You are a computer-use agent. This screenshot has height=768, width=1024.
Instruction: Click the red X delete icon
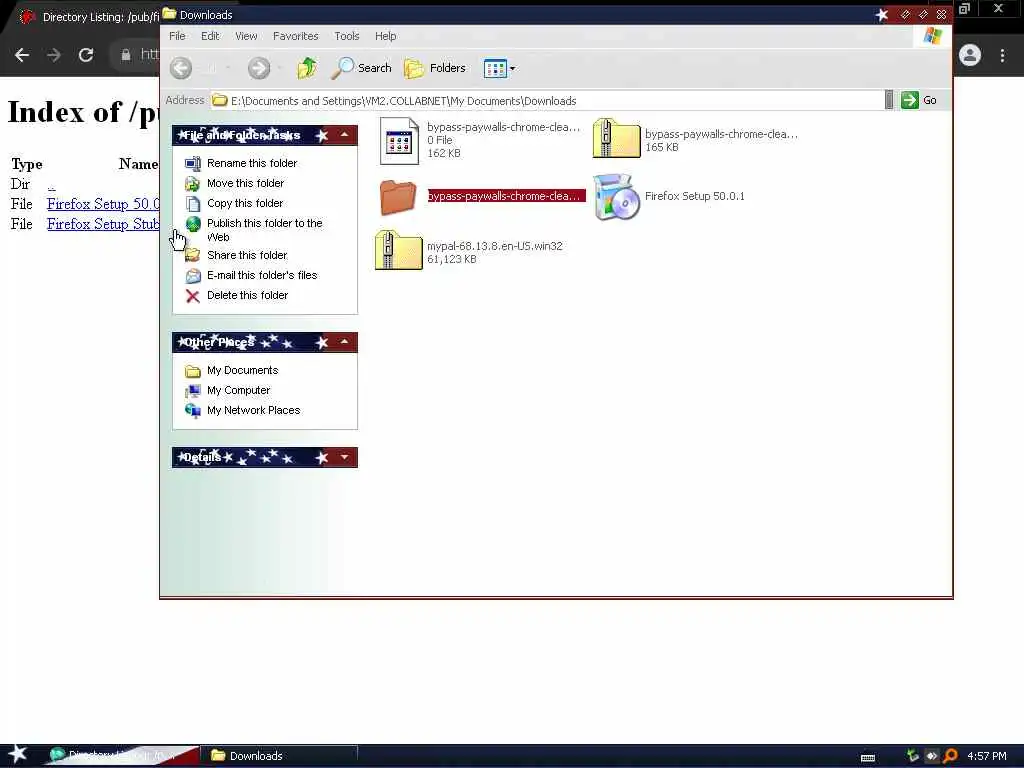click(193, 296)
